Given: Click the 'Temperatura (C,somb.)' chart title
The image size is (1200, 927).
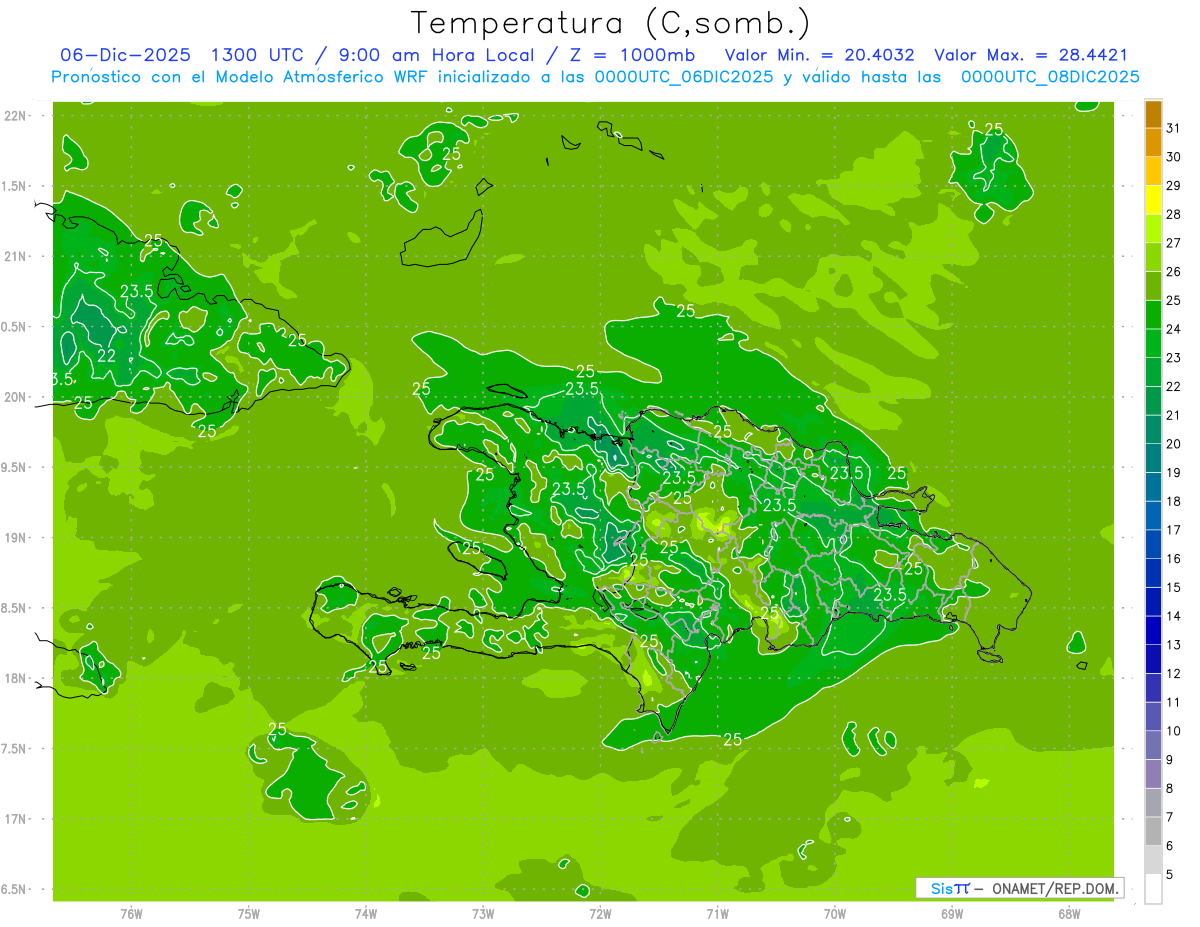Looking at the screenshot, I should point(610,23).
